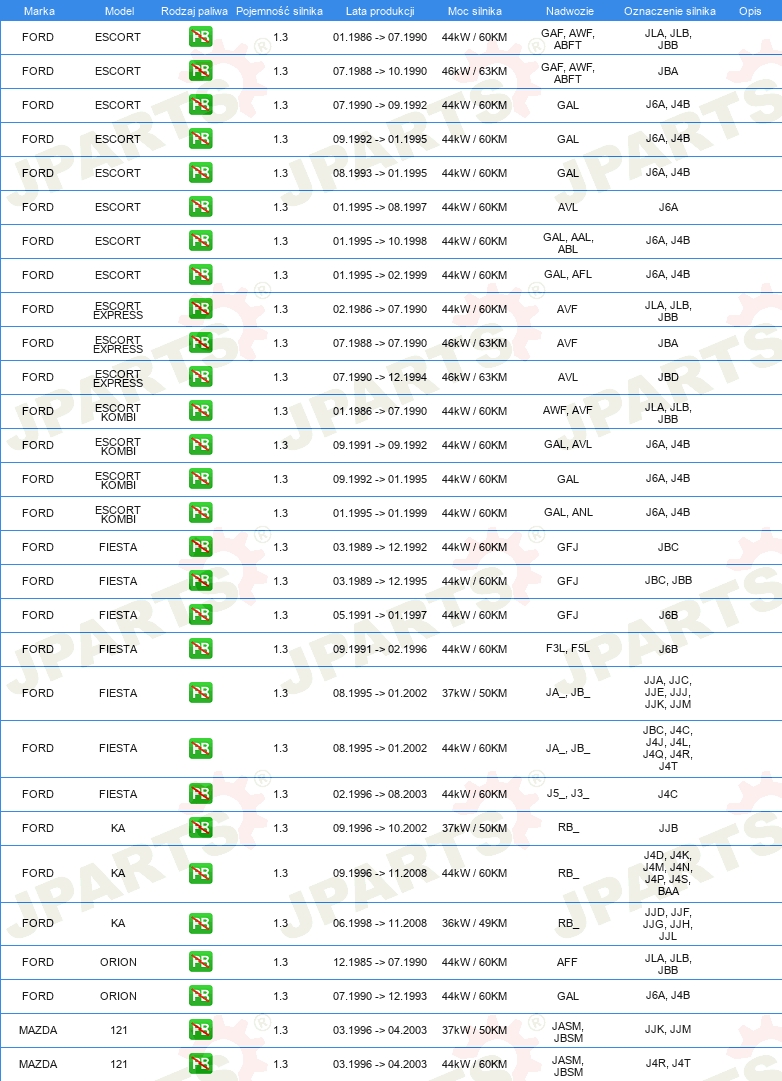Click petrol icon for Escort Kombi 01.1986 row
Viewport: 782px width, 1081px height.
pos(201,411)
